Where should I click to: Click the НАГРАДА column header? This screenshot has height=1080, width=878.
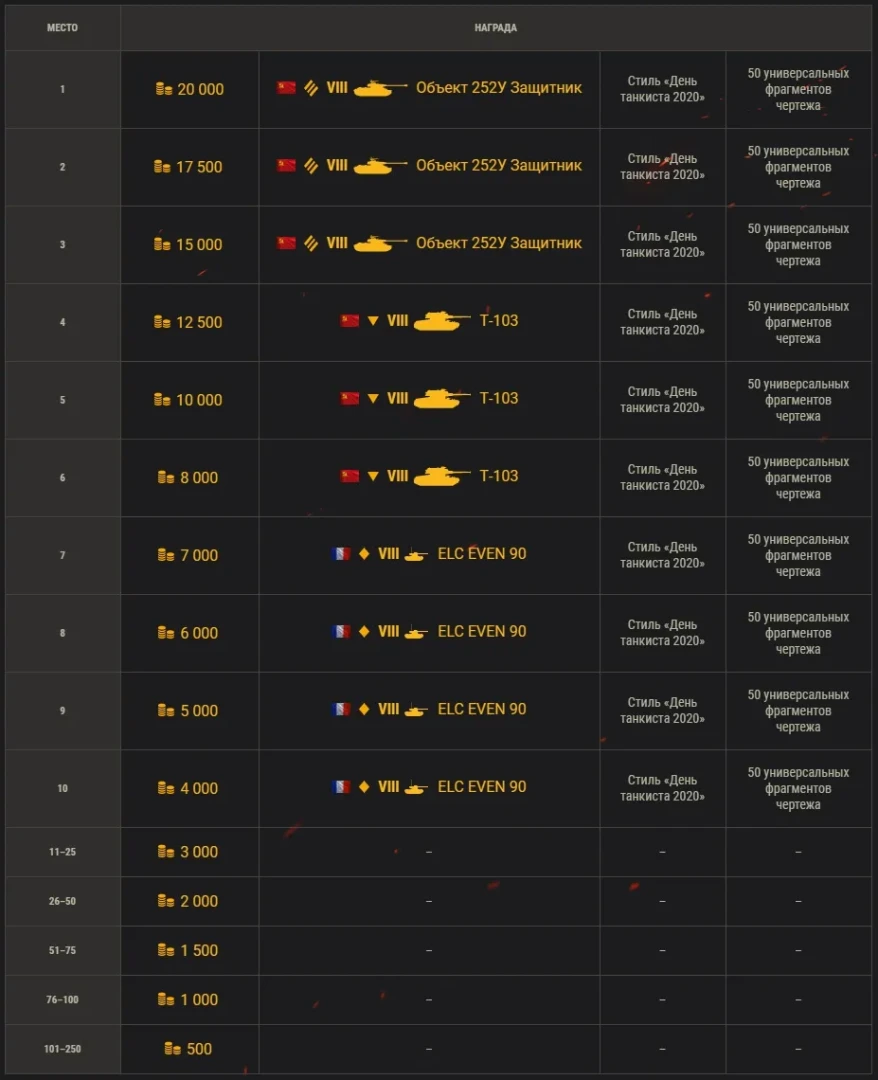495,28
